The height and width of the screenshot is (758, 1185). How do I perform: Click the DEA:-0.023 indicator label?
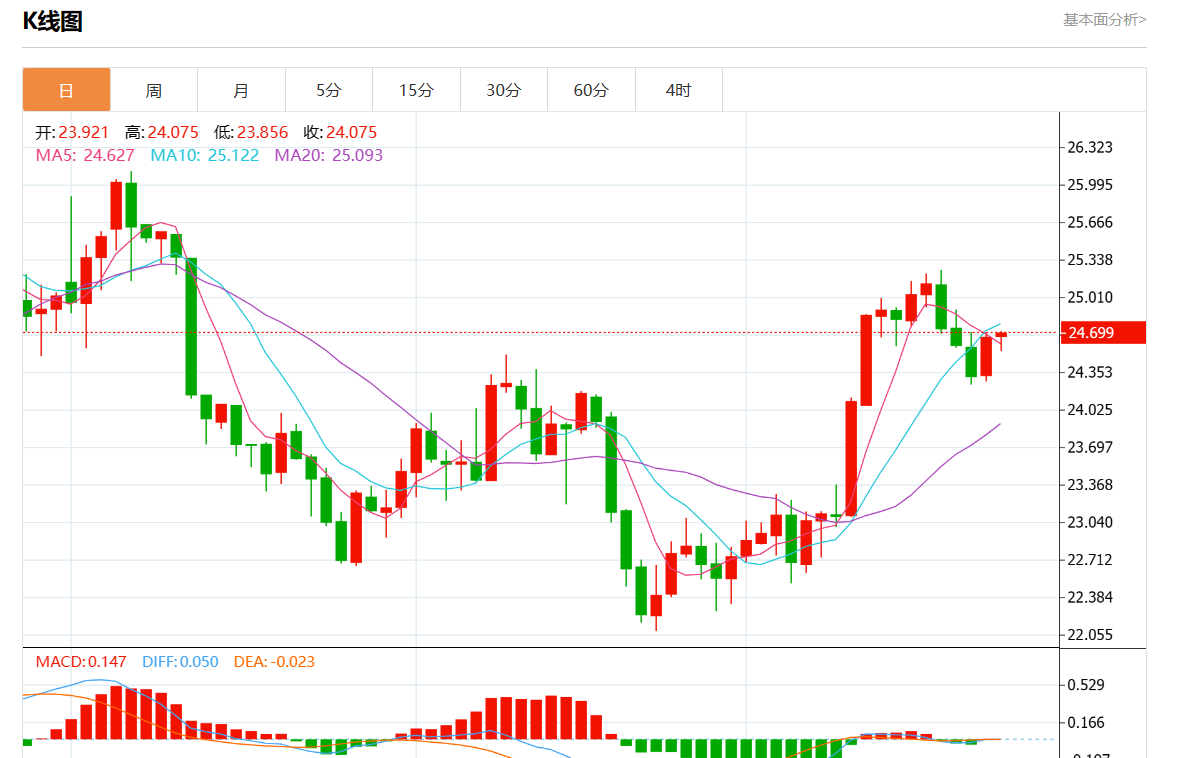(274, 661)
